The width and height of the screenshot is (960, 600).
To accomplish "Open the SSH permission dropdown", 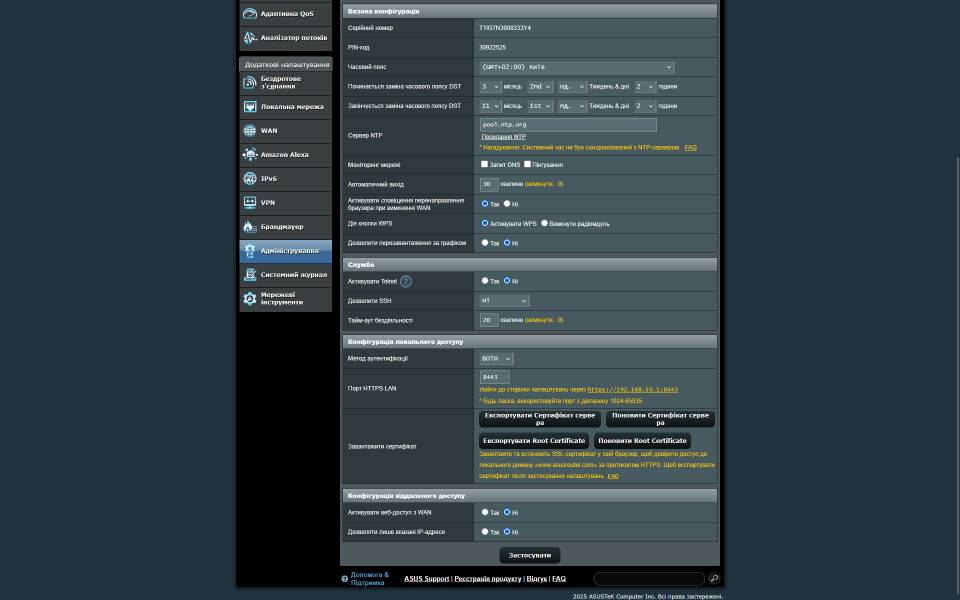I will pyautogui.click(x=503, y=300).
